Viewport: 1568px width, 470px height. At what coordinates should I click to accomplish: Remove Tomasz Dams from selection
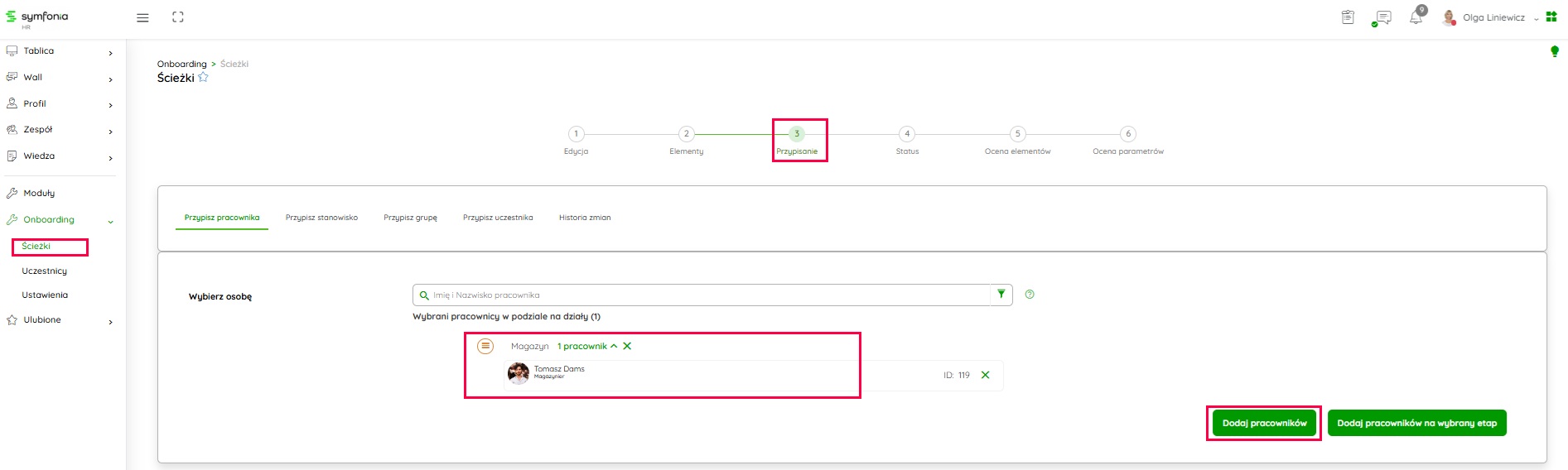point(985,375)
